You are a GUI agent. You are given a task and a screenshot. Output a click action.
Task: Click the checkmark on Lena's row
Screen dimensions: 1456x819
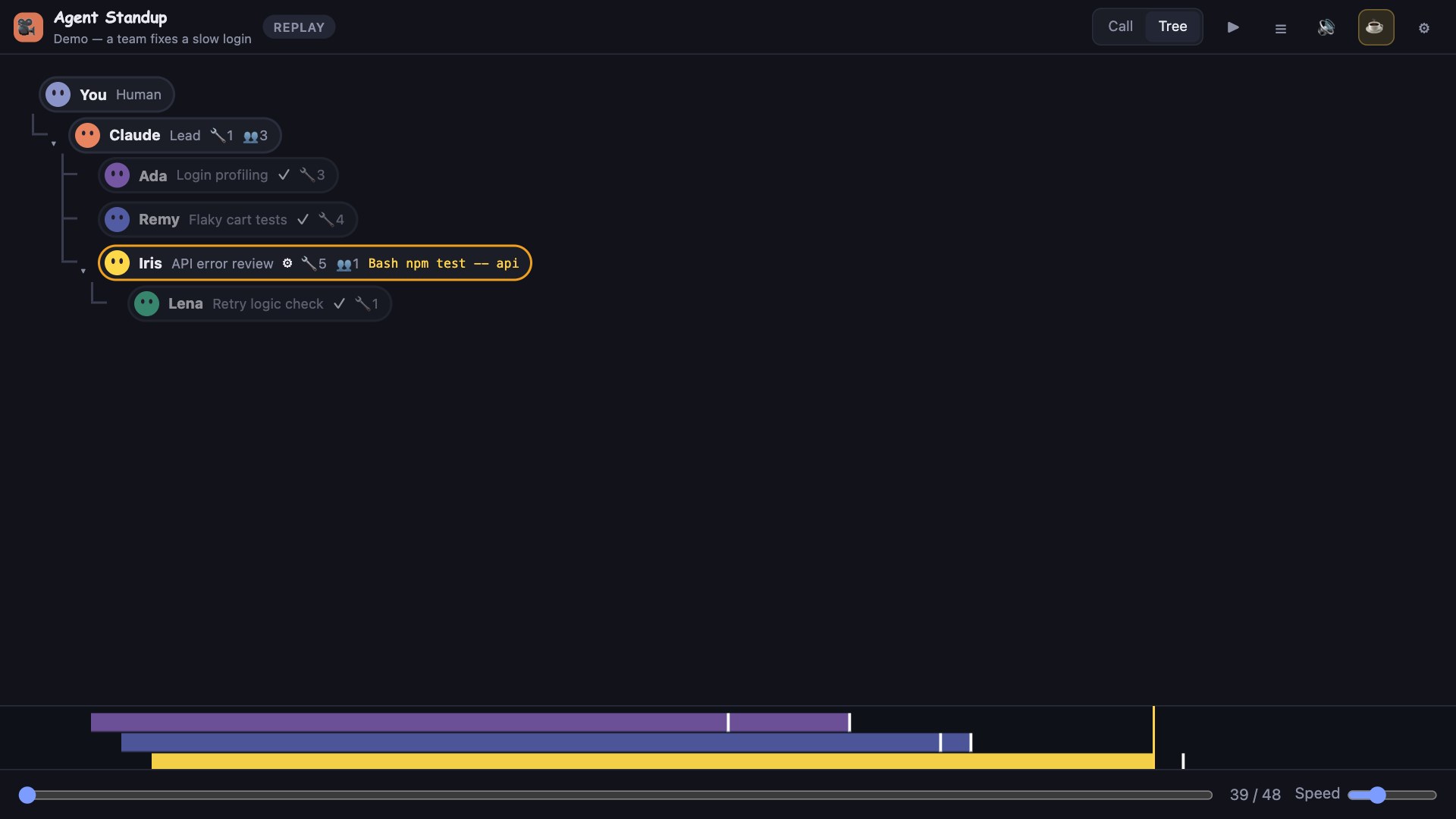339,304
